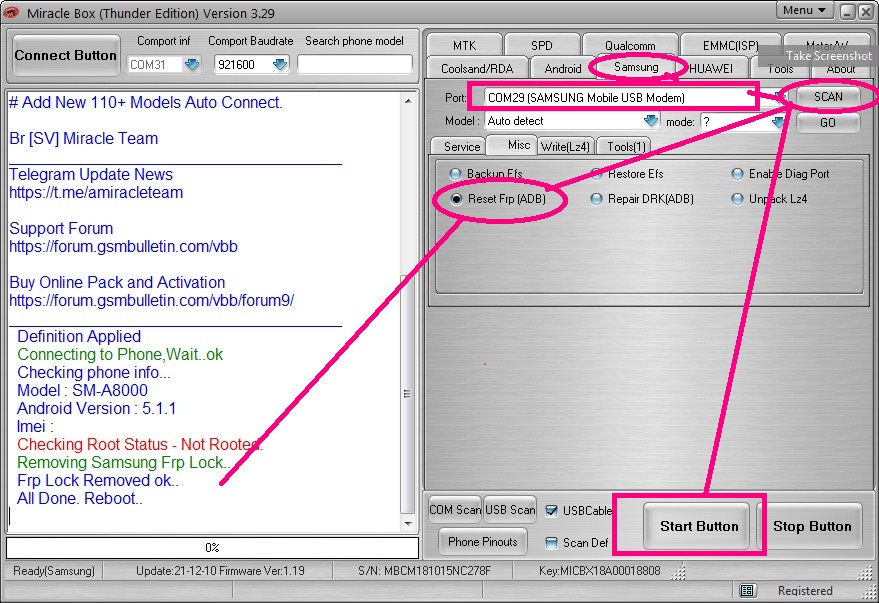Open the mode dropdown arrow
The height and width of the screenshot is (603, 879).
pyautogui.click(x=778, y=122)
